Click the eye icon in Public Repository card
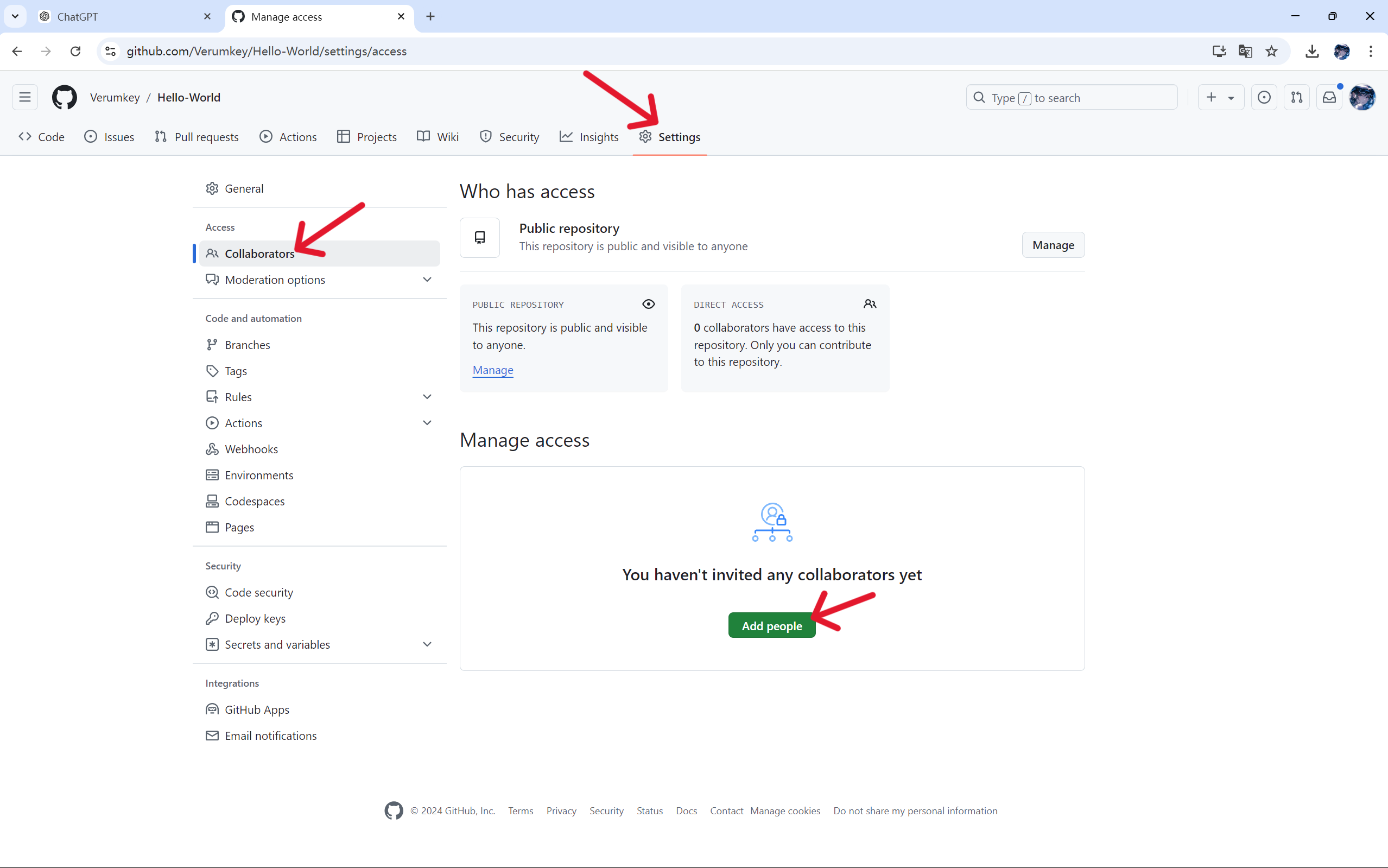 pyautogui.click(x=649, y=304)
